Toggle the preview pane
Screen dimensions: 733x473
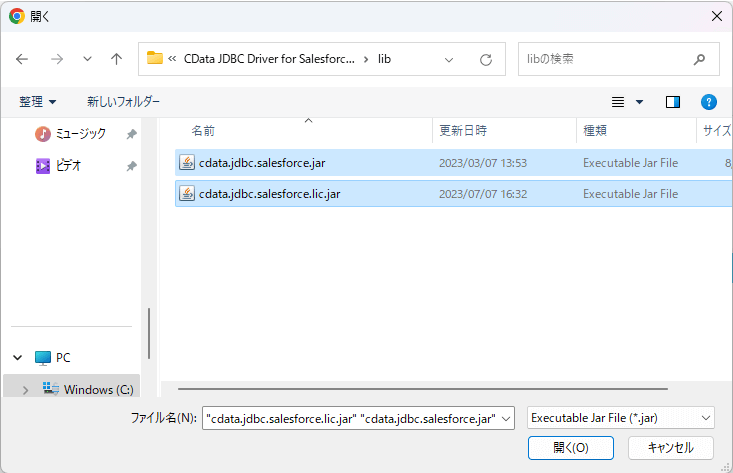click(673, 102)
